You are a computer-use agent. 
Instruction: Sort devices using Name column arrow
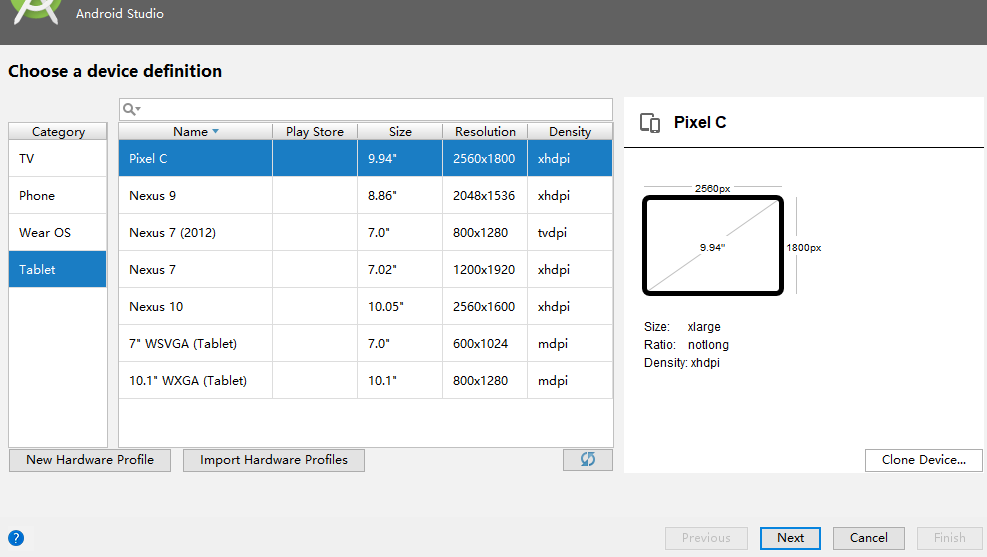coord(216,132)
